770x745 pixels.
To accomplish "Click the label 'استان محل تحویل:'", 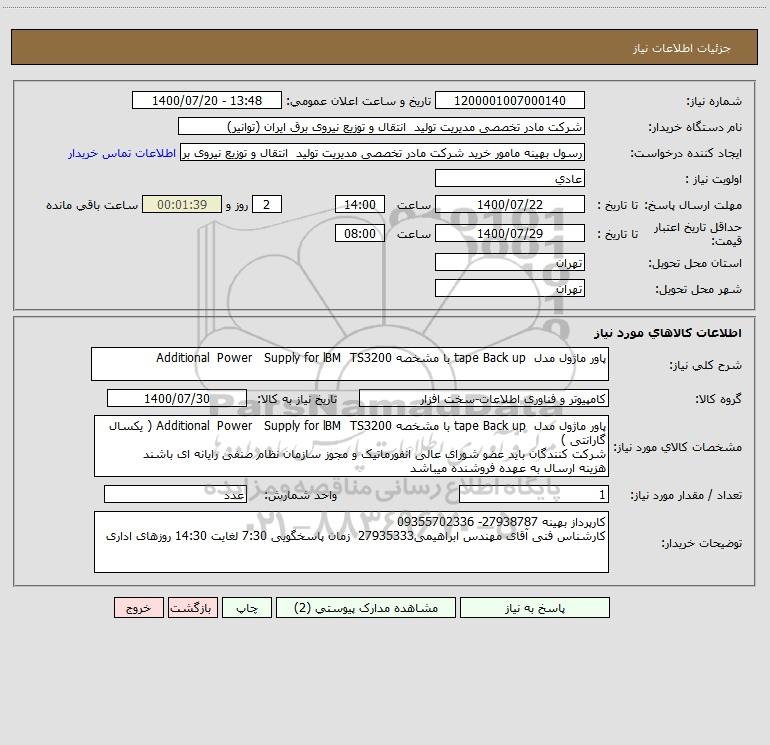I will pos(695,263).
